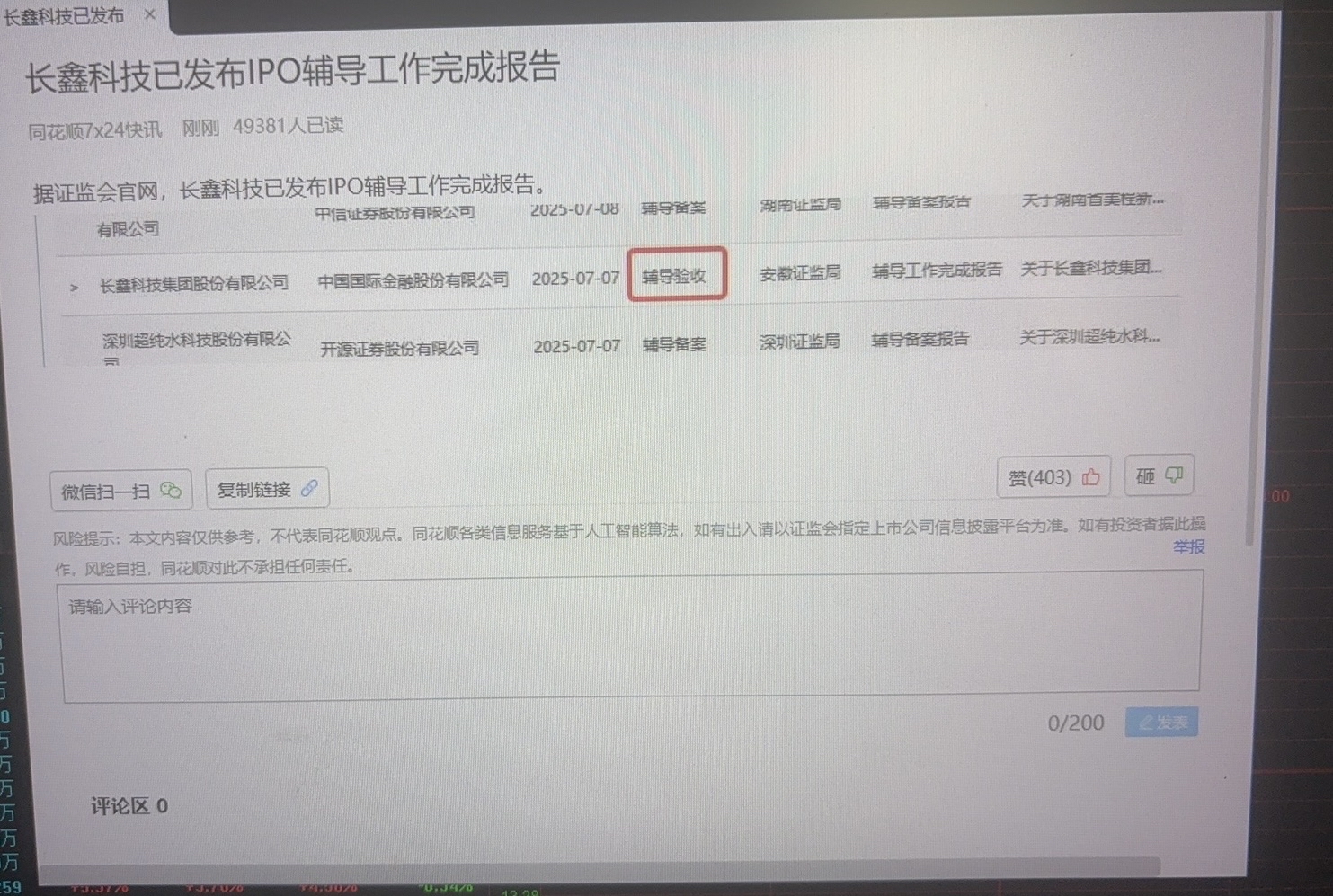
Task: Click the 微信扫一扫 button
Action: 120,490
